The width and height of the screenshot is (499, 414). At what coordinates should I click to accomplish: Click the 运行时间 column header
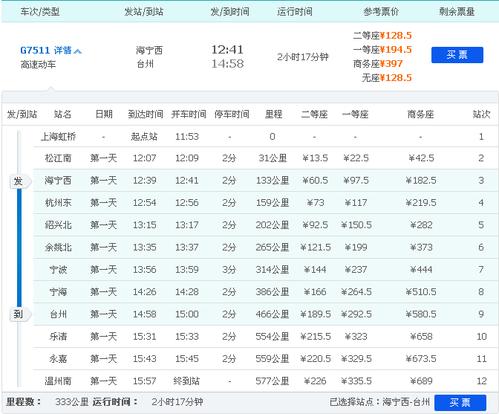295,12
